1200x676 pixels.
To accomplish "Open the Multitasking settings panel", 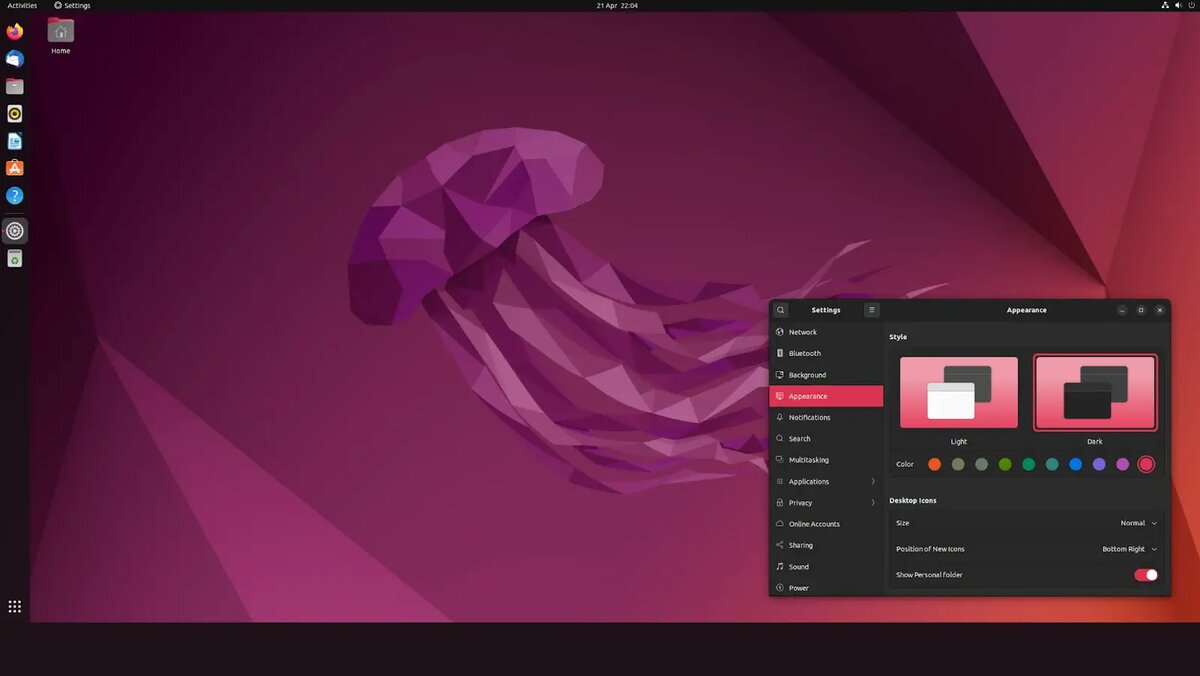I will point(808,459).
